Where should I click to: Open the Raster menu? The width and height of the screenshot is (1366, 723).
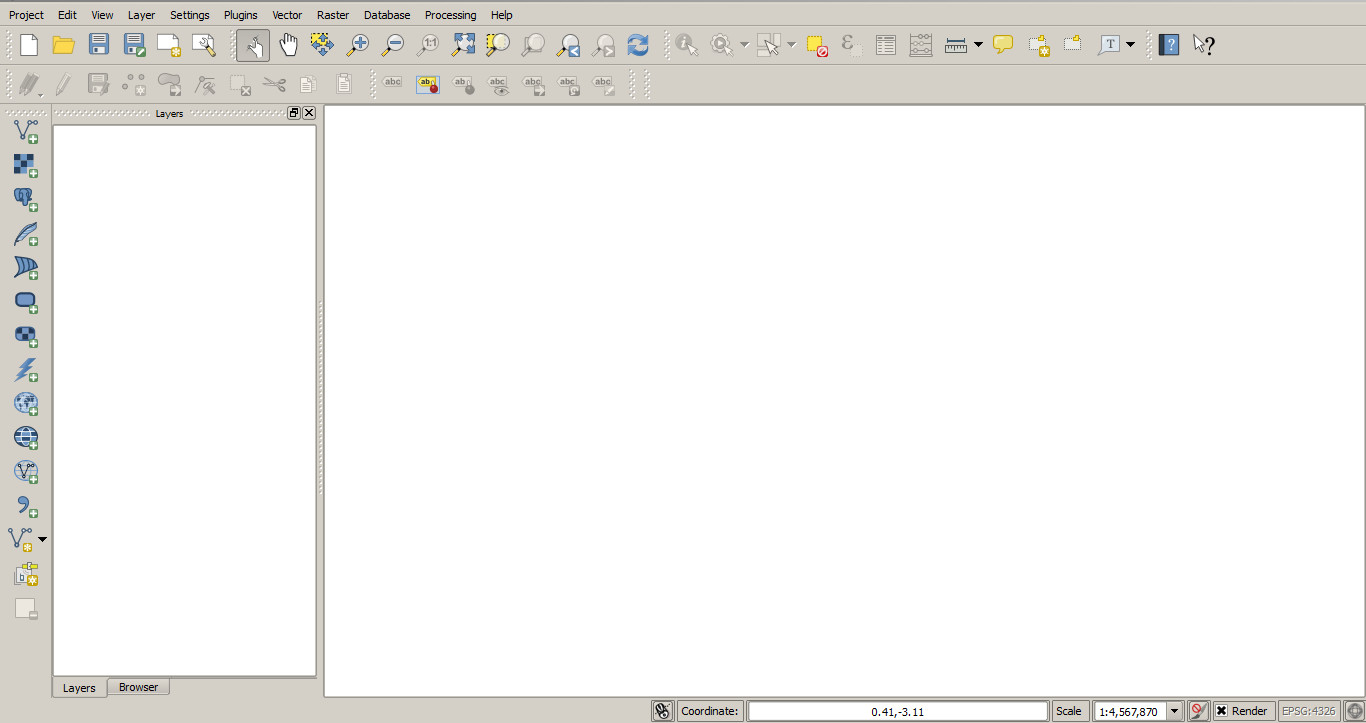coord(332,14)
